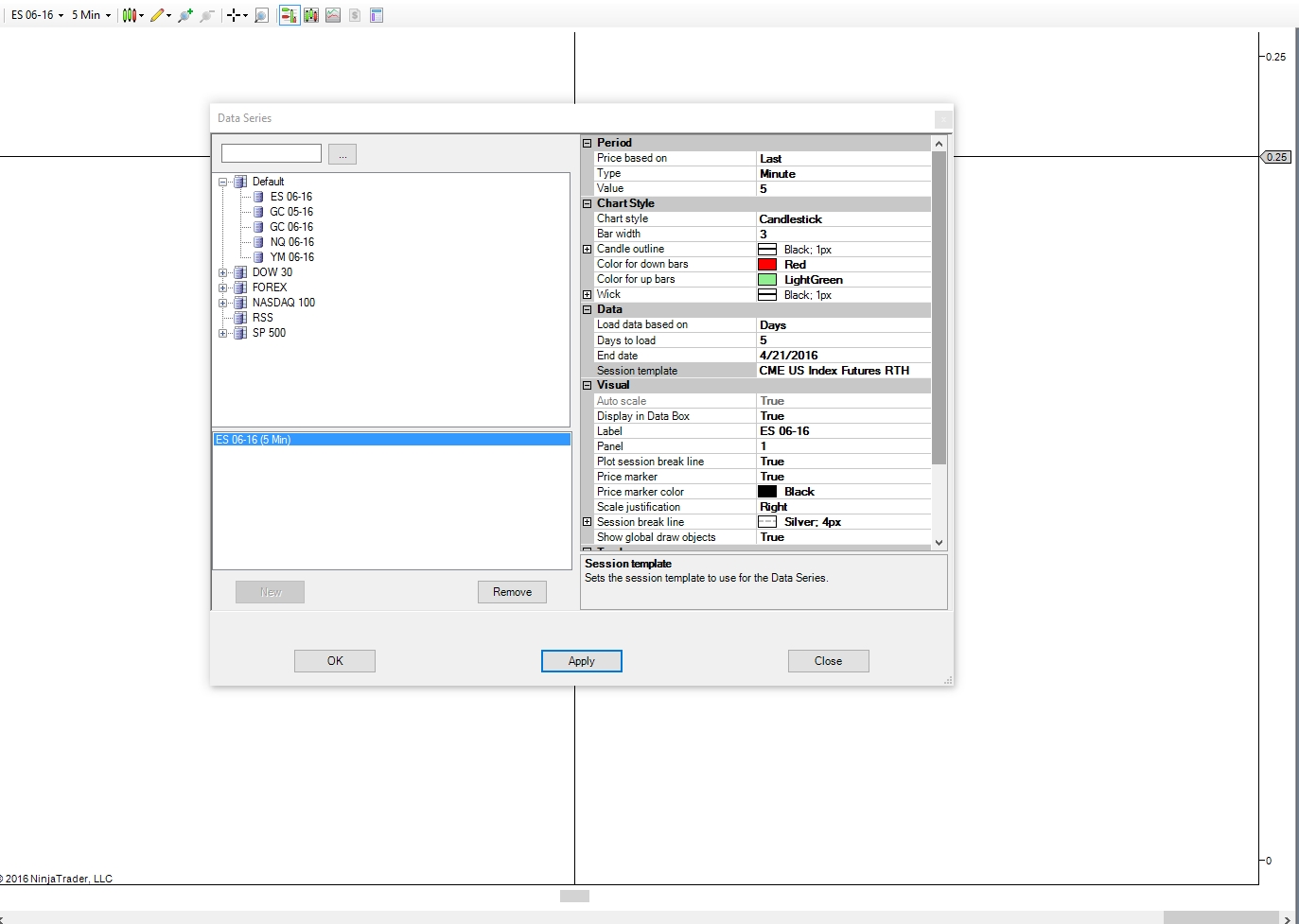Click the Load data based on Days value

tap(844, 325)
